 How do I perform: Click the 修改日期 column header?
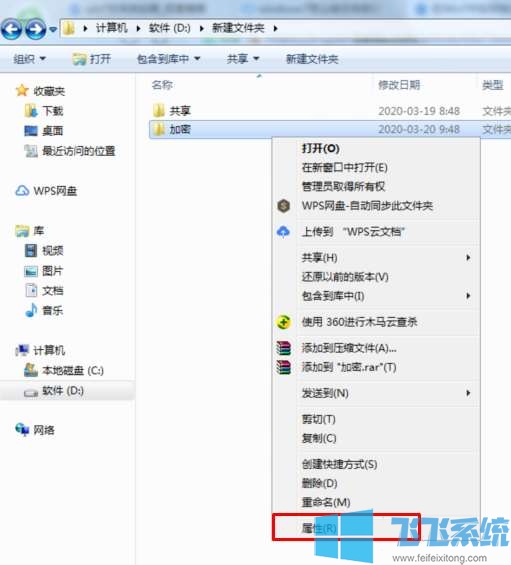click(x=399, y=85)
